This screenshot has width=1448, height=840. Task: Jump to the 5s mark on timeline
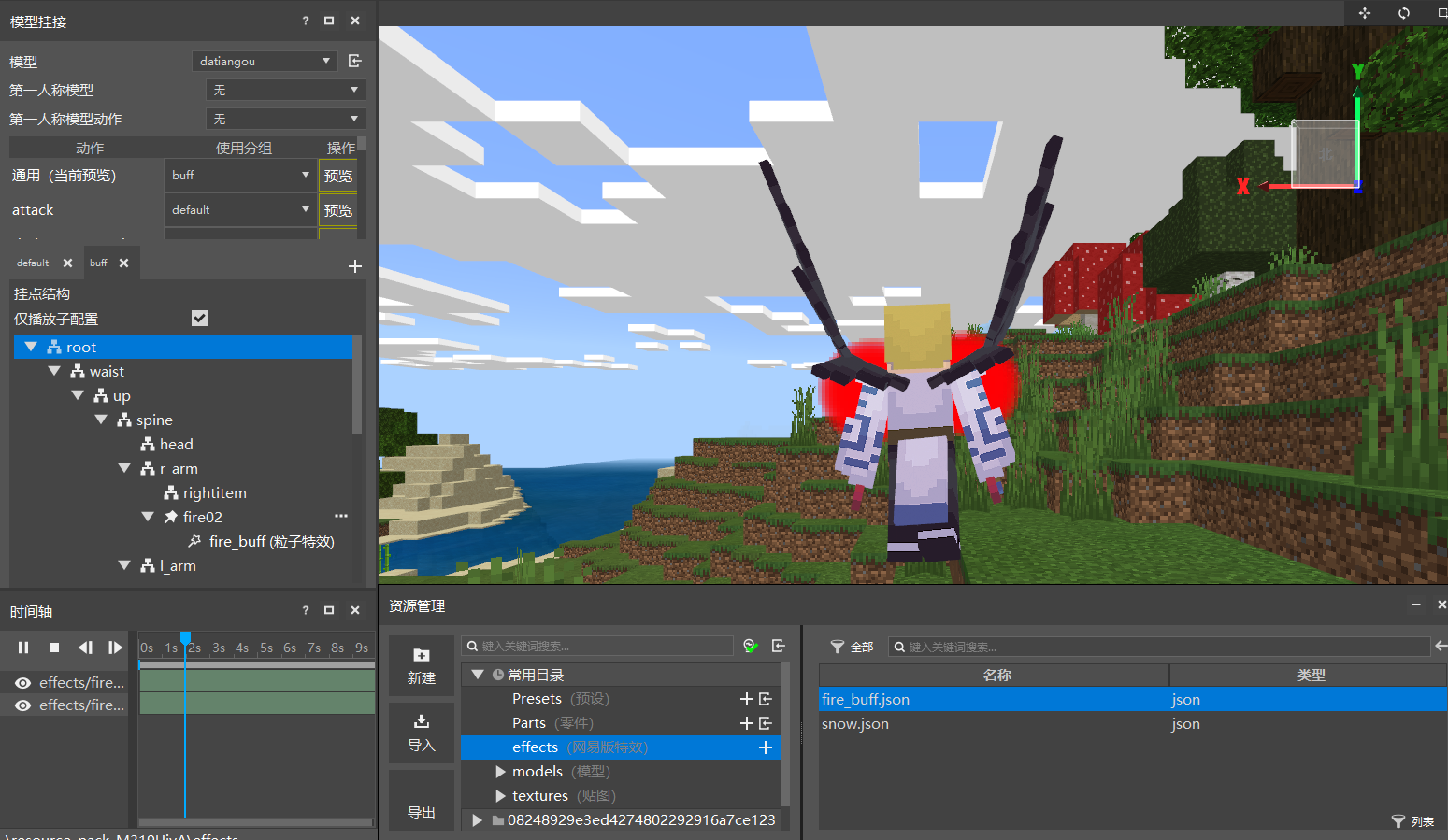[266, 648]
